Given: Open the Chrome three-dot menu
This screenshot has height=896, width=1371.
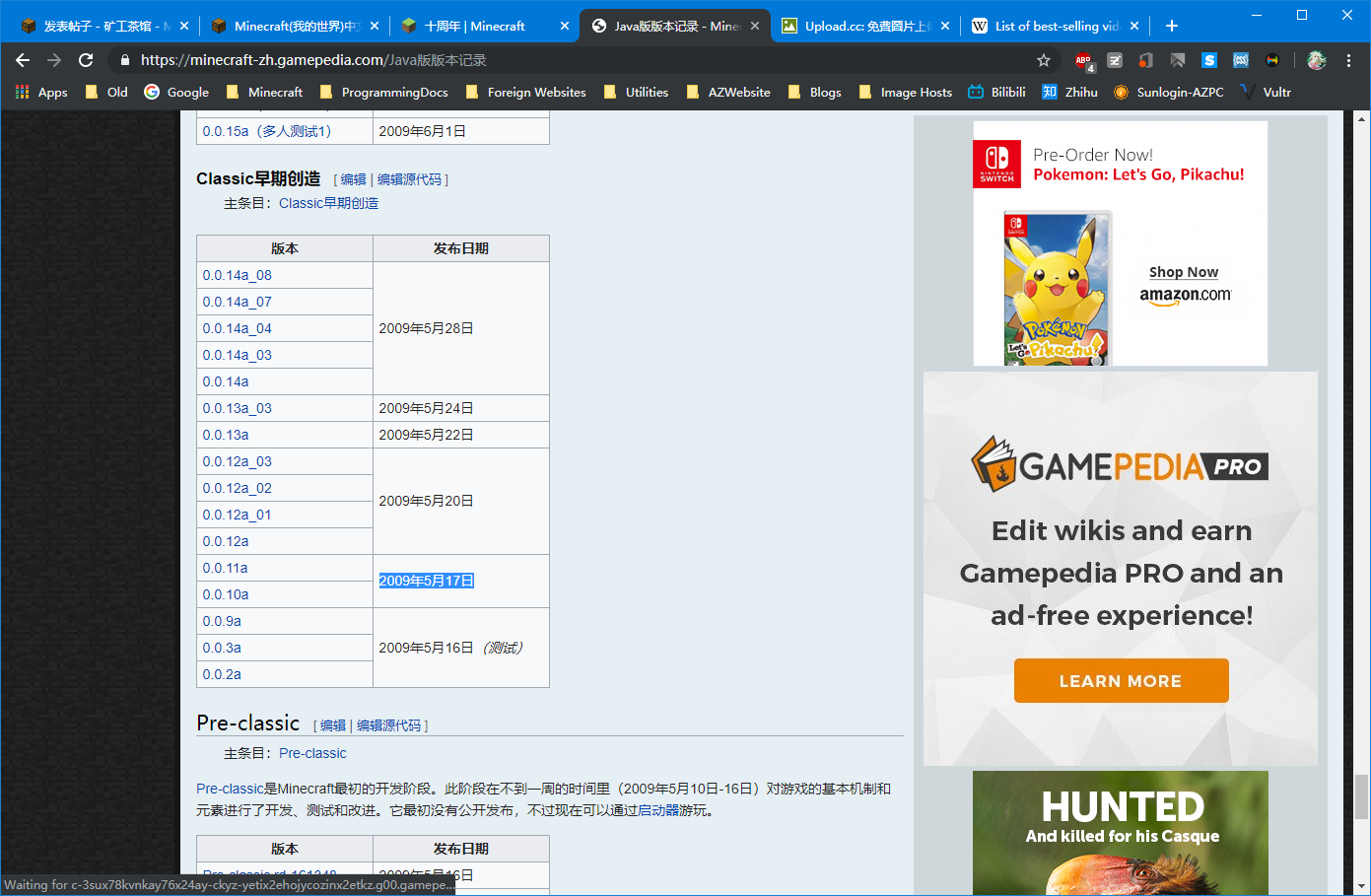Looking at the screenshot, I should (1348, 61).
